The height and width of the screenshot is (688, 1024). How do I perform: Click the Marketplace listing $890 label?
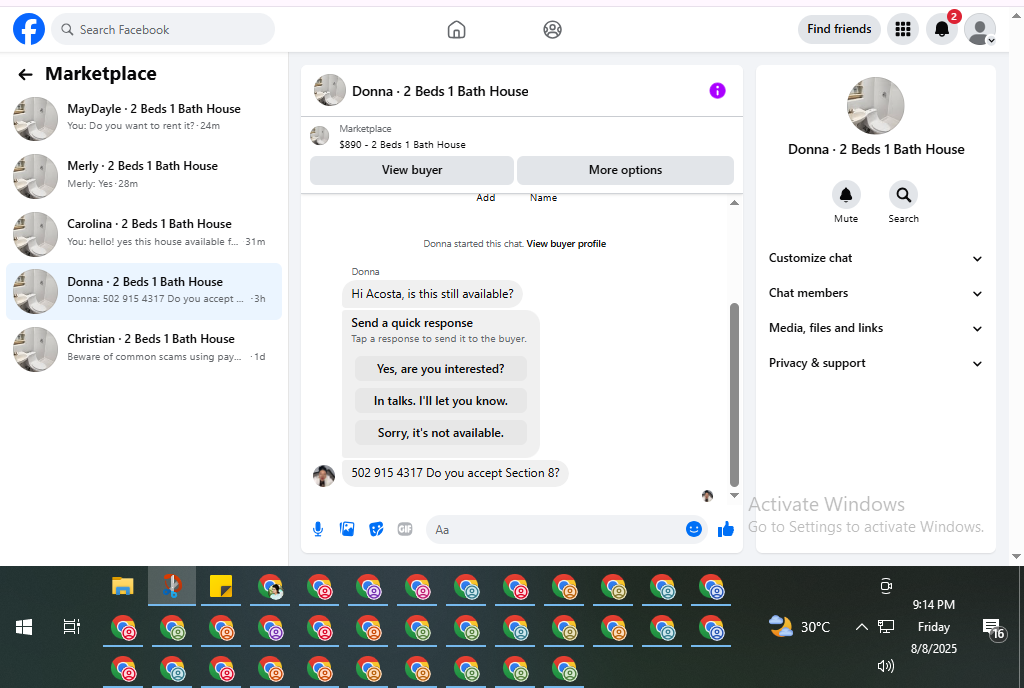402,145
